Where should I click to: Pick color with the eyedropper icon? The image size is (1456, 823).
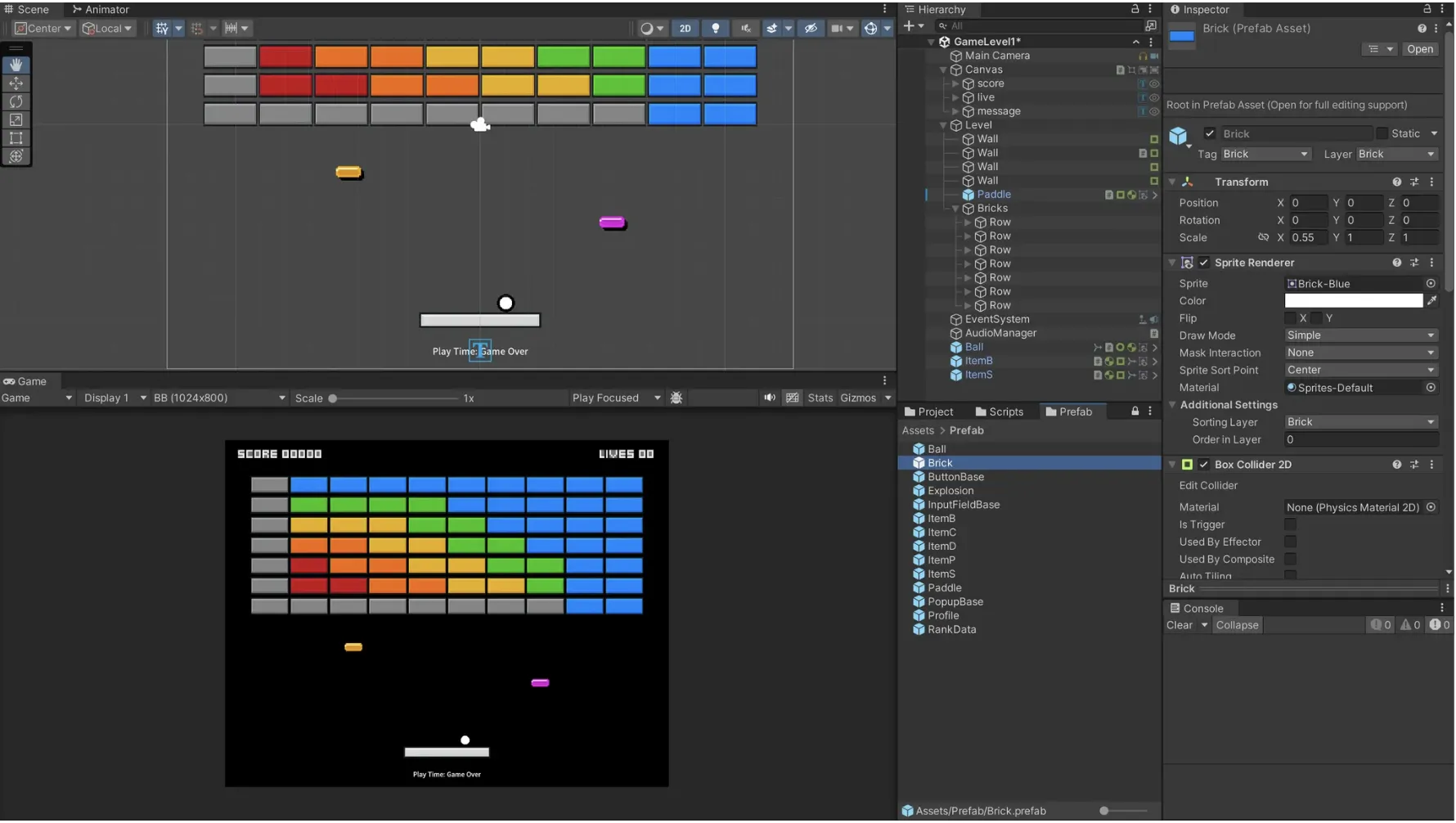pos(1432,301)
